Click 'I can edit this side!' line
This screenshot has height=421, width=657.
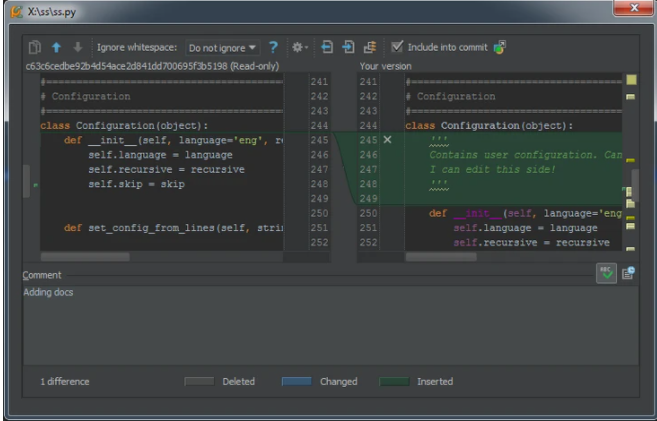pos(492,170)
